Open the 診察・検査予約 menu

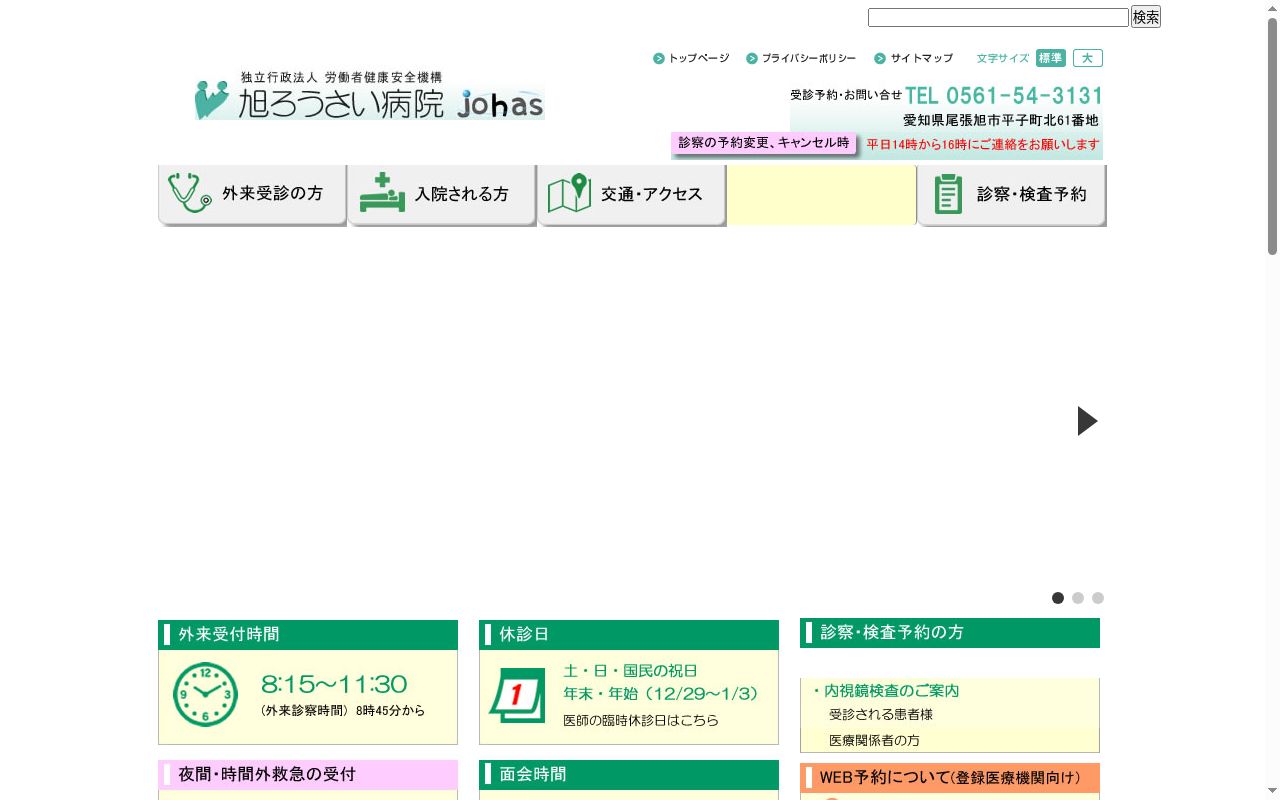[1012, 195]
